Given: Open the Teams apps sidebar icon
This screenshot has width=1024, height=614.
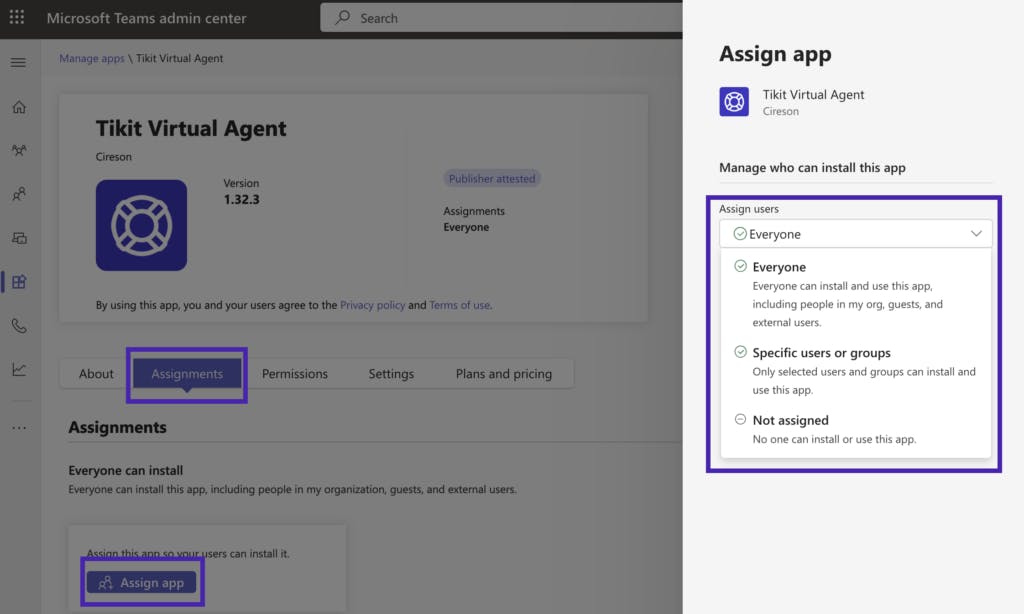Looking at the screenshot, I should click(19, 282).
